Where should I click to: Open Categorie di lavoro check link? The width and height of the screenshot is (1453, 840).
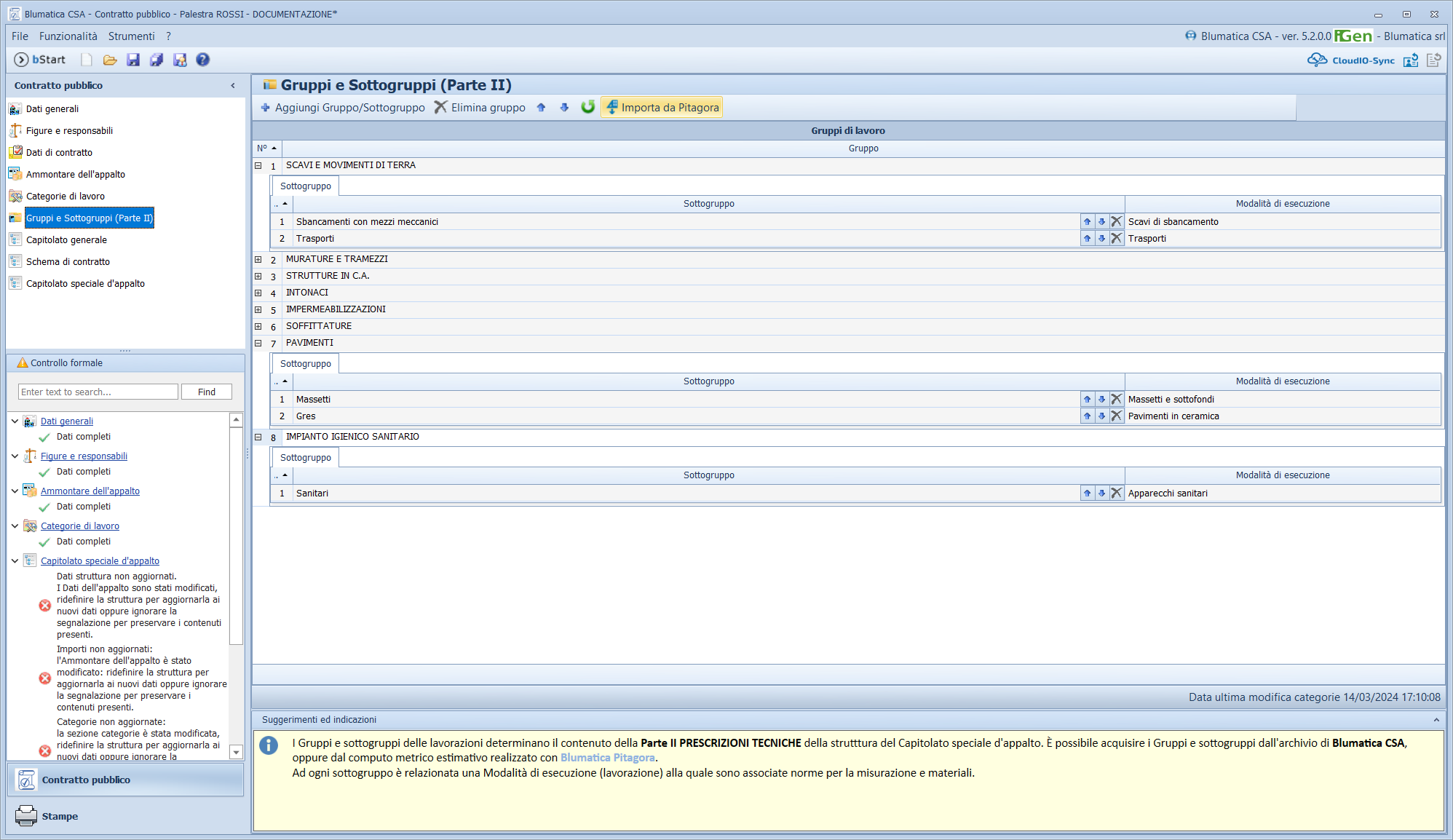[80, 526]
